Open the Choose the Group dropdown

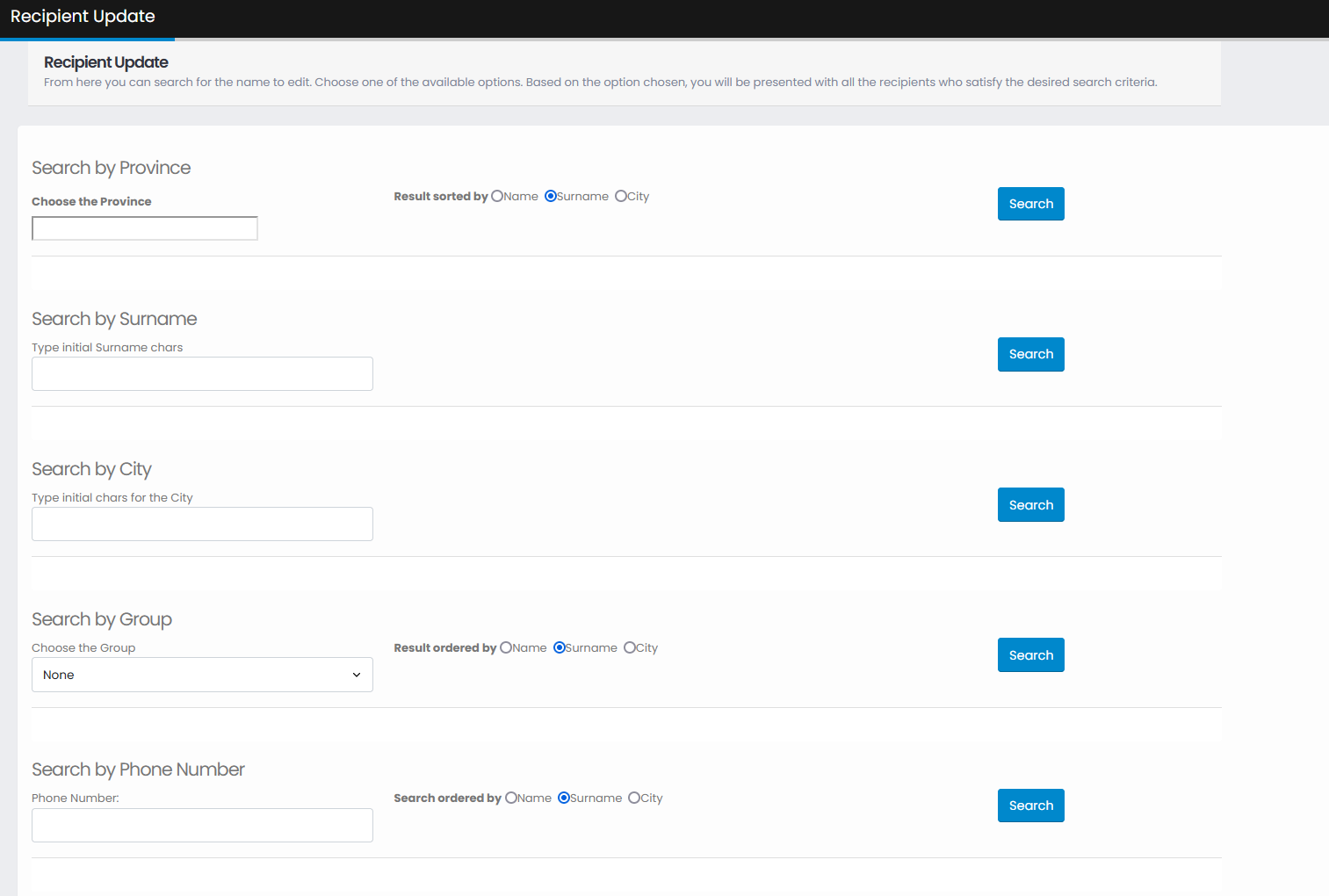[x=202, y=675]
